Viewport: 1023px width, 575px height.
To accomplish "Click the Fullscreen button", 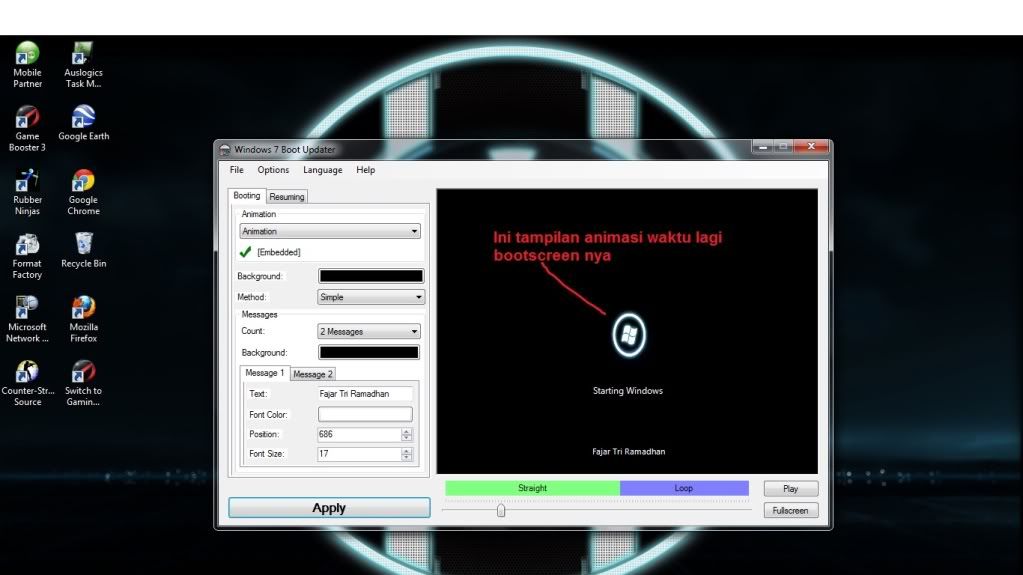I will [x=791, y=510].
